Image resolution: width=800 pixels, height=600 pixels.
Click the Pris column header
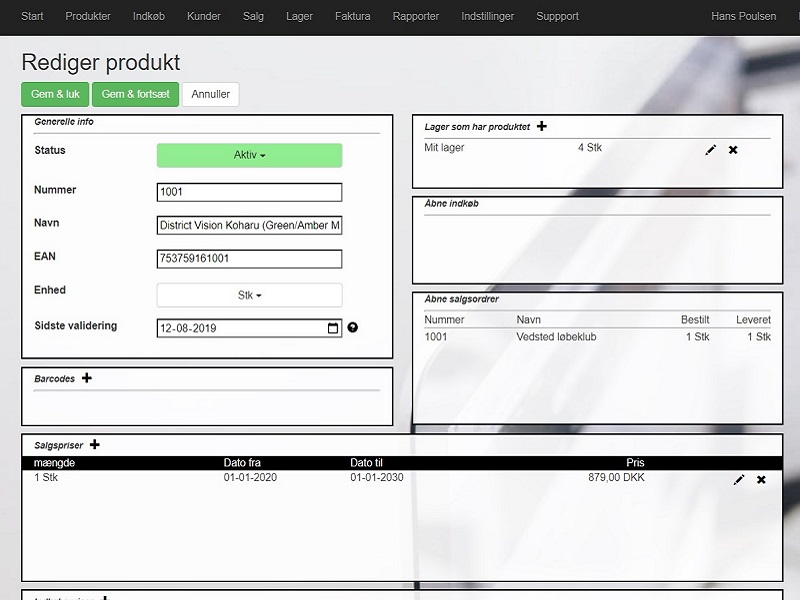[x=635, y=463]
